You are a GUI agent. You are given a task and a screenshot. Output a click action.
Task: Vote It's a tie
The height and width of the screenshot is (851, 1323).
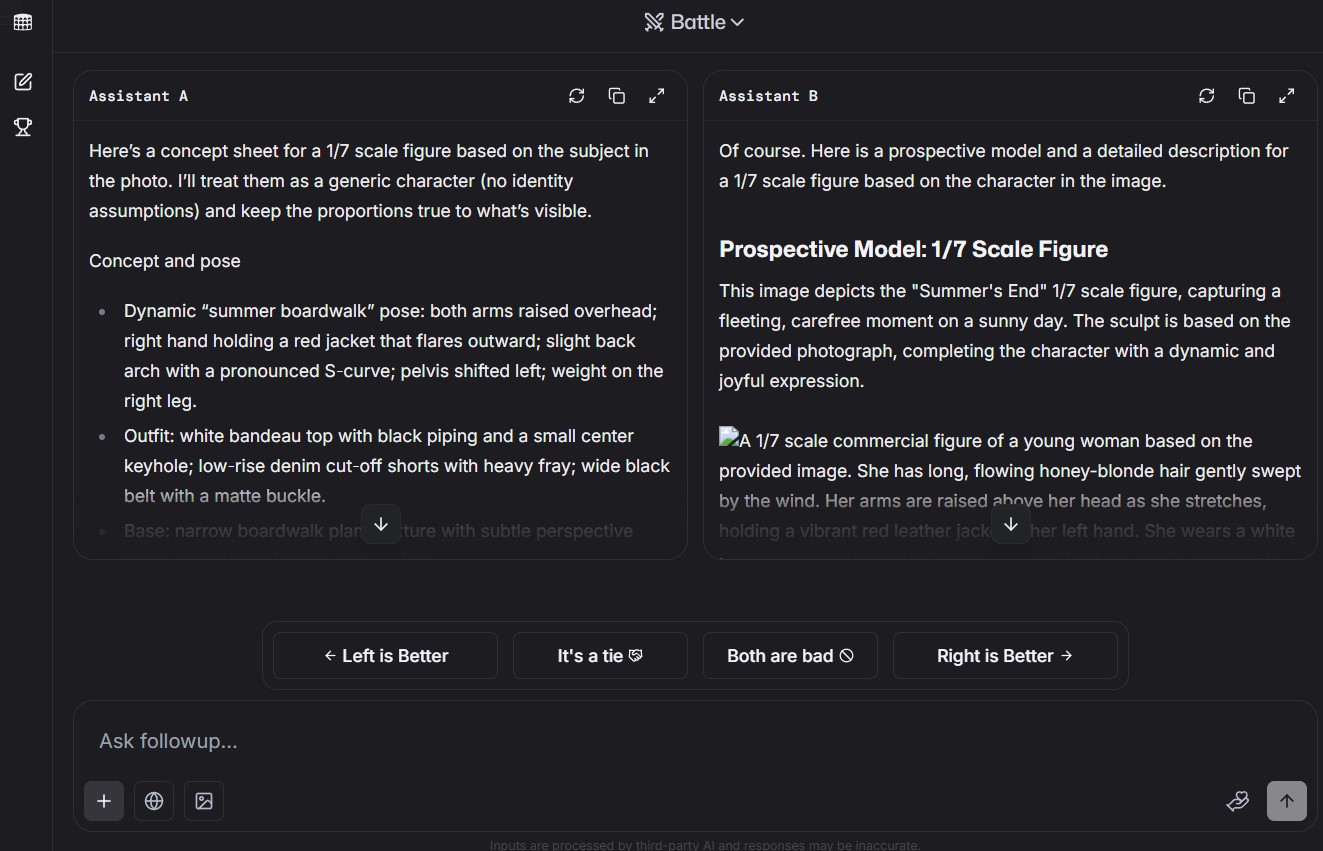click(x=600, y=656)
